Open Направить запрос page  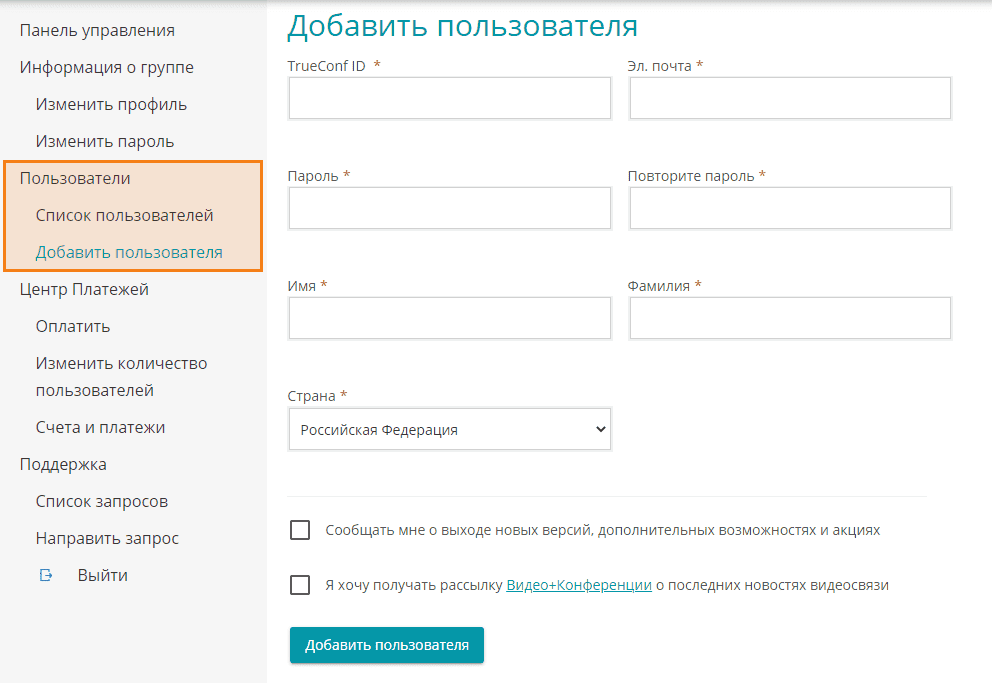(107, 539)
